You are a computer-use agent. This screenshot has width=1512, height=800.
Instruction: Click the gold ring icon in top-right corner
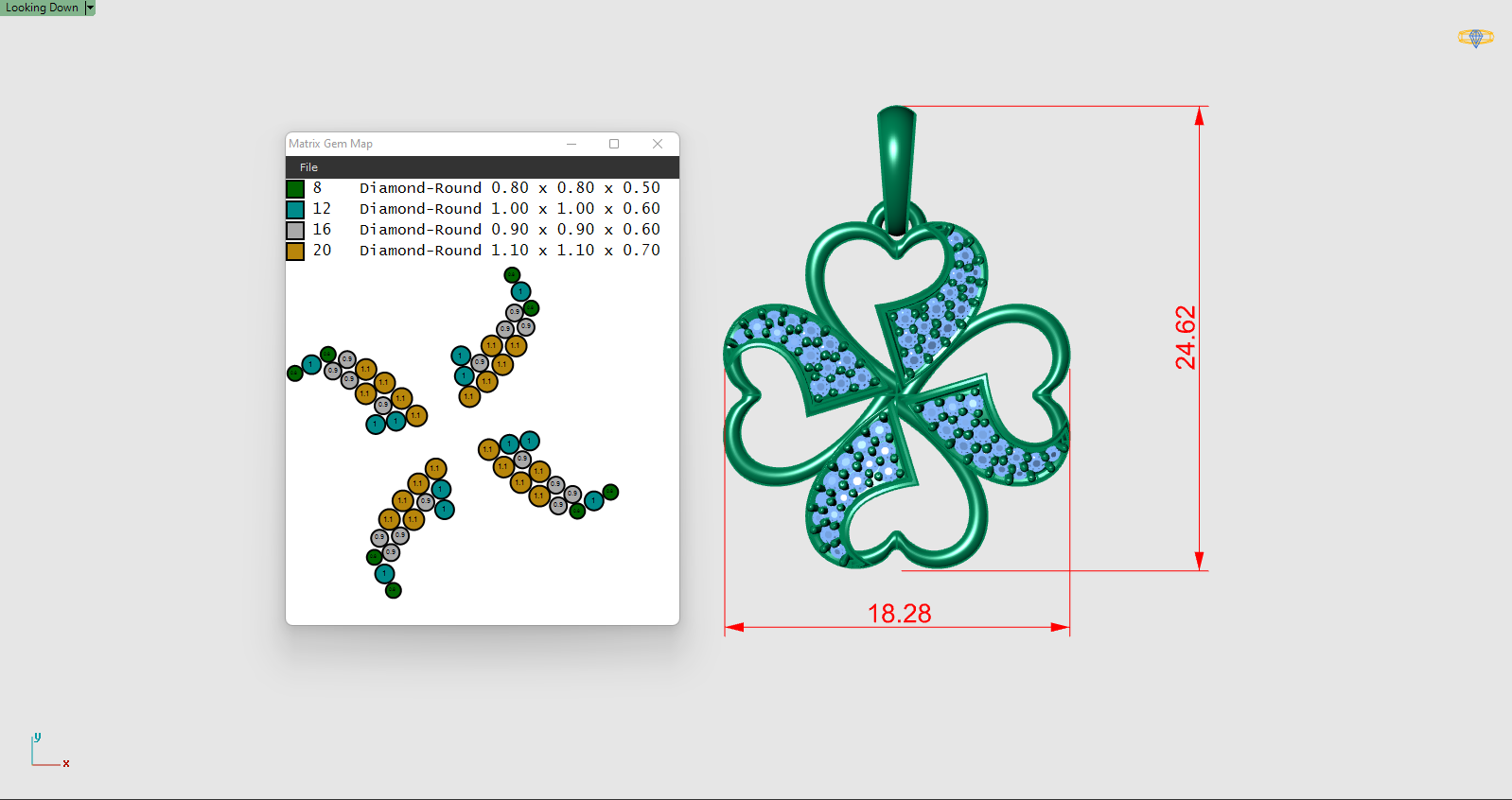coord(1475,38)
